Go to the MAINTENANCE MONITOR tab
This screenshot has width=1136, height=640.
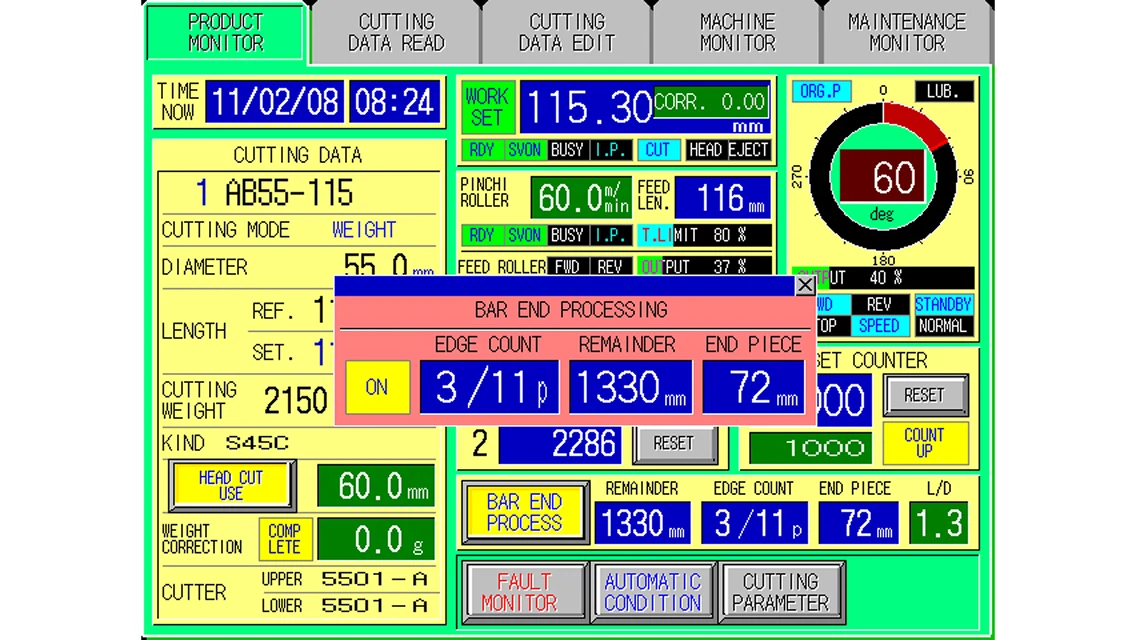(x=907, y=32)
